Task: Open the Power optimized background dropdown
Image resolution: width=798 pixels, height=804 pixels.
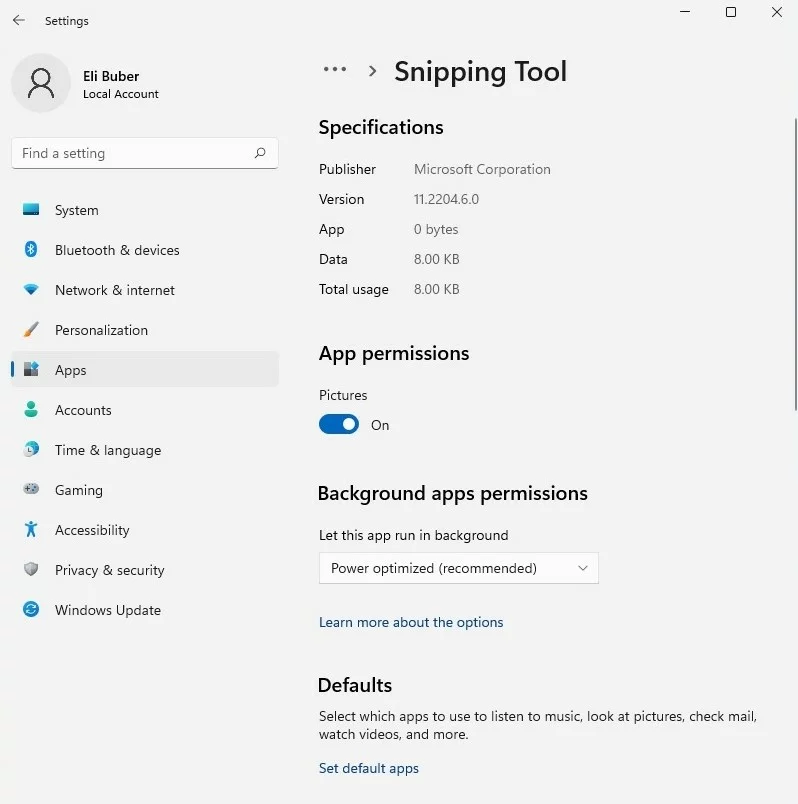Action: coord(458,568)
